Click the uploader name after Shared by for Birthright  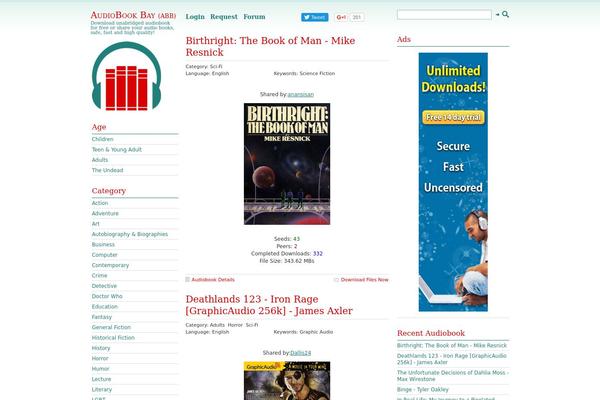point(301,95)
